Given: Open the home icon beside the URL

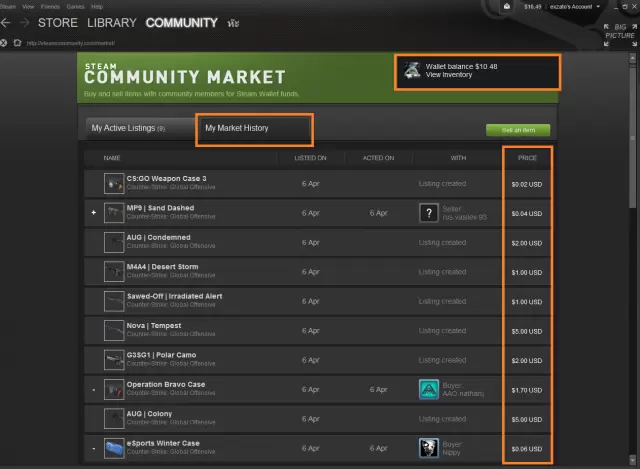Looking at the screenshot, I should (17, 43).
